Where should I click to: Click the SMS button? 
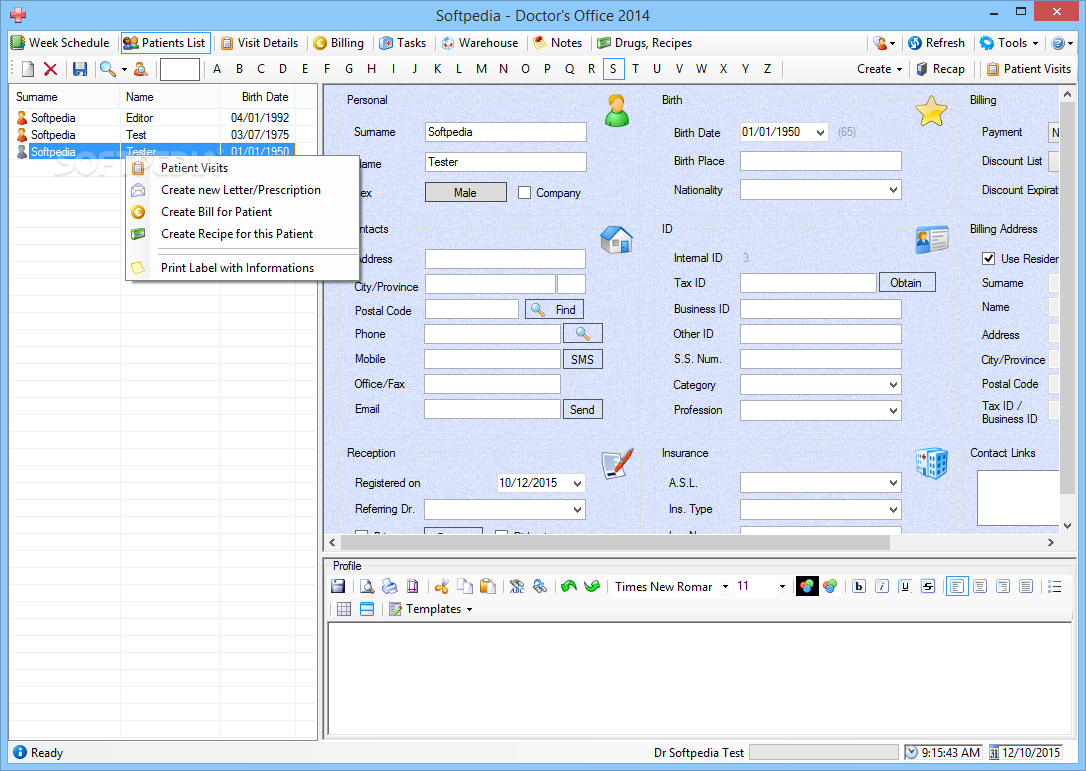pos(582,360)
